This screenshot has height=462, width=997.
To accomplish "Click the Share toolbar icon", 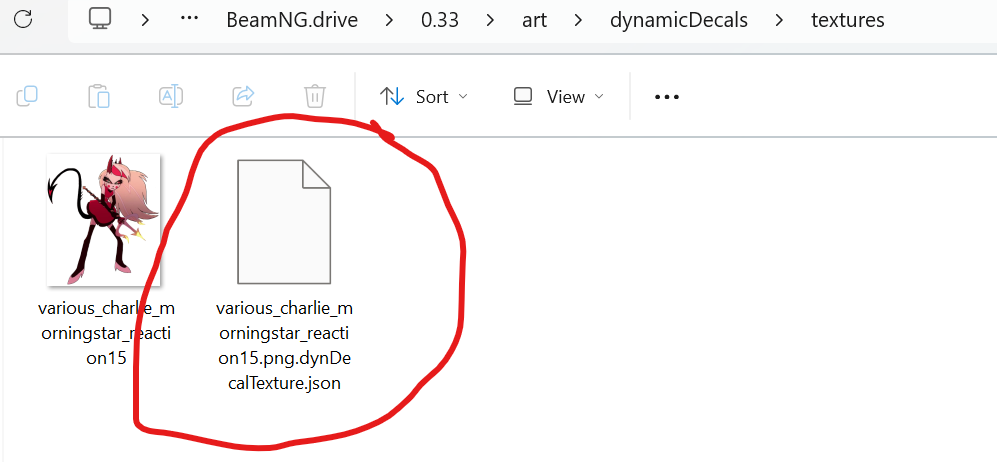I will pos(244,96).
